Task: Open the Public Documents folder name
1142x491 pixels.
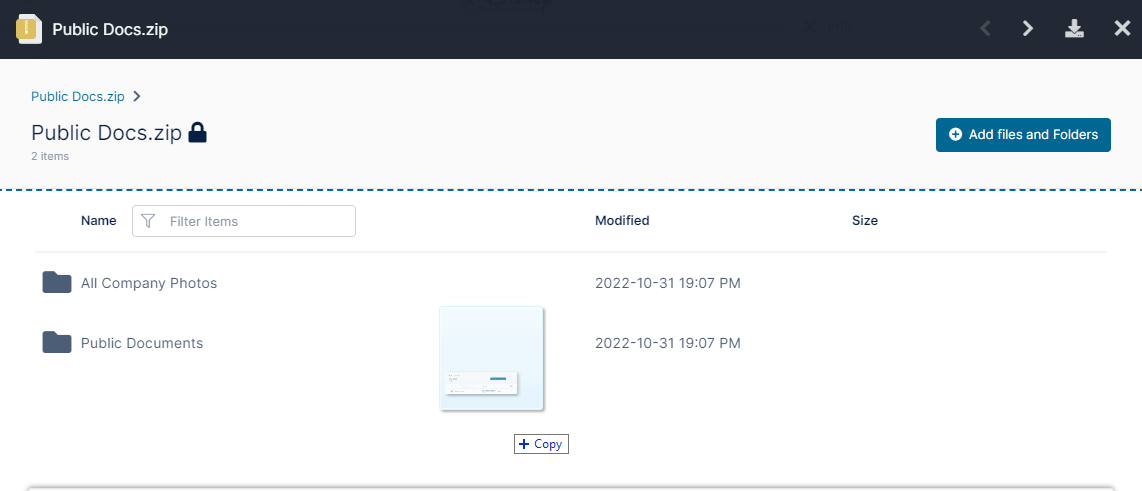Action: pyautogui.click(x=142, y=343)
